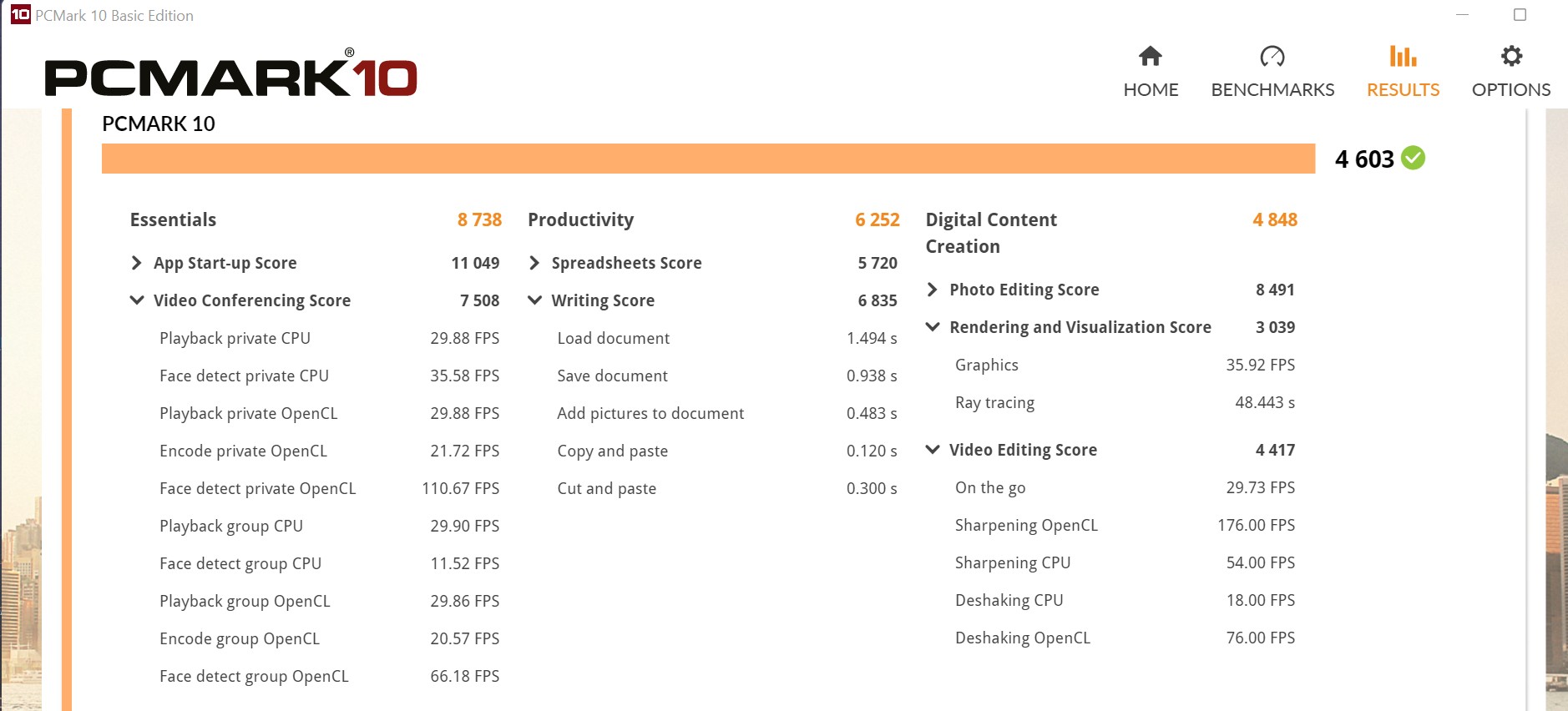Click the Add pictures to document row
The height and width of the screenshot is (711, 1568).
tap(727, 413)
